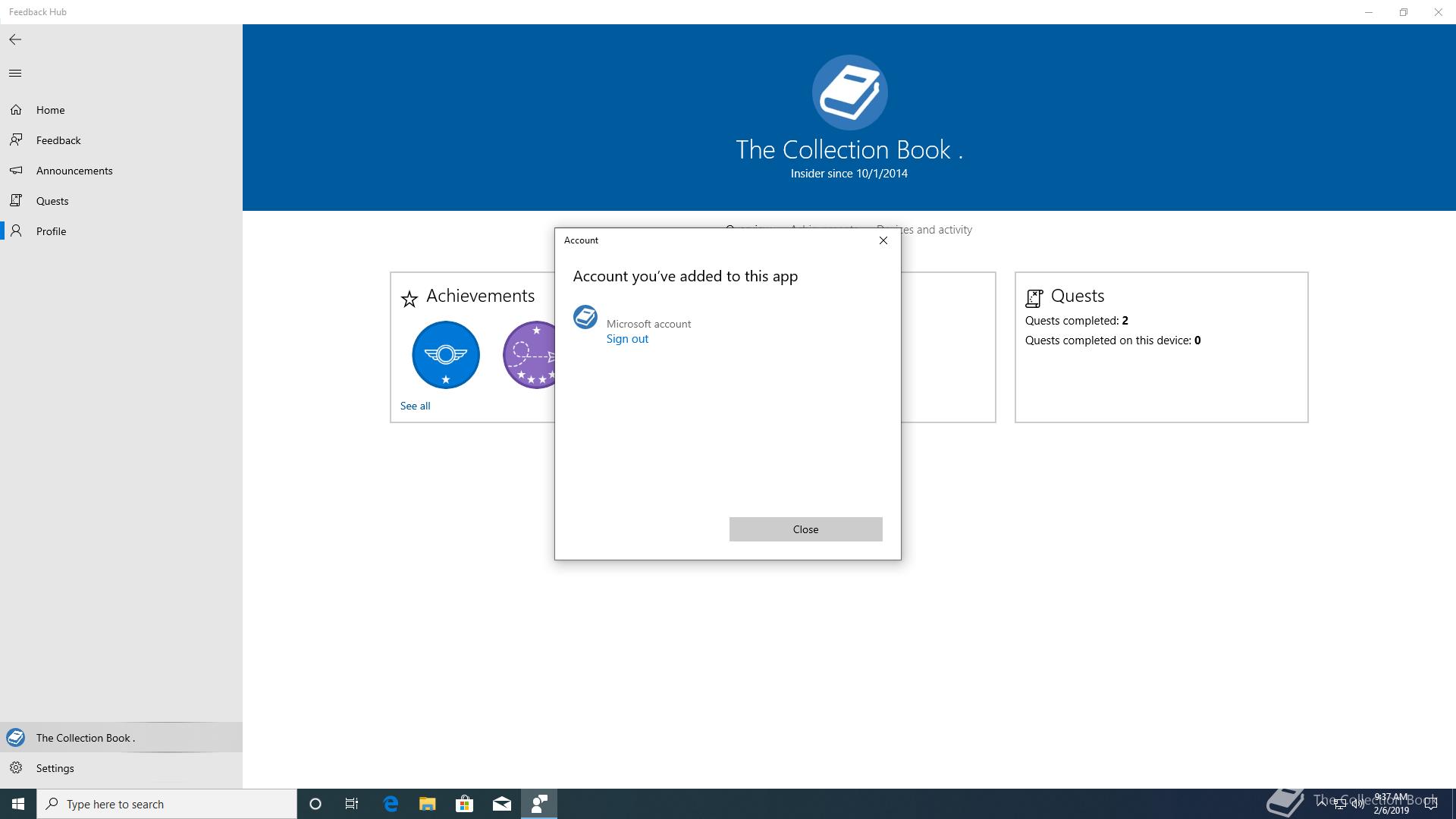The height and width of the screenshot is (819, 1456).
Task: Sign out of Microsoft account
Action: point(627,339)
